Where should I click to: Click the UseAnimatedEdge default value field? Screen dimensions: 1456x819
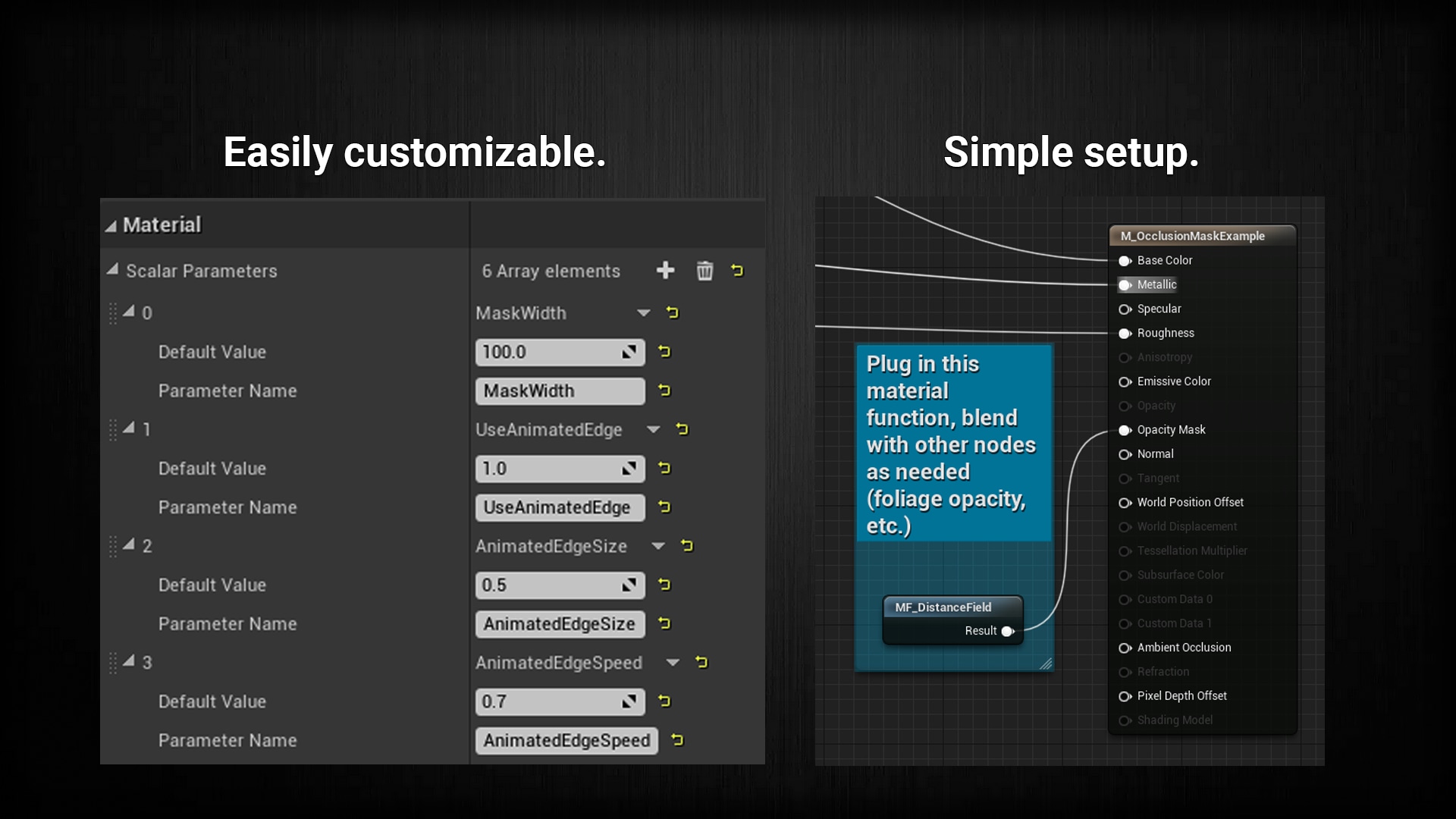[560, 469]
